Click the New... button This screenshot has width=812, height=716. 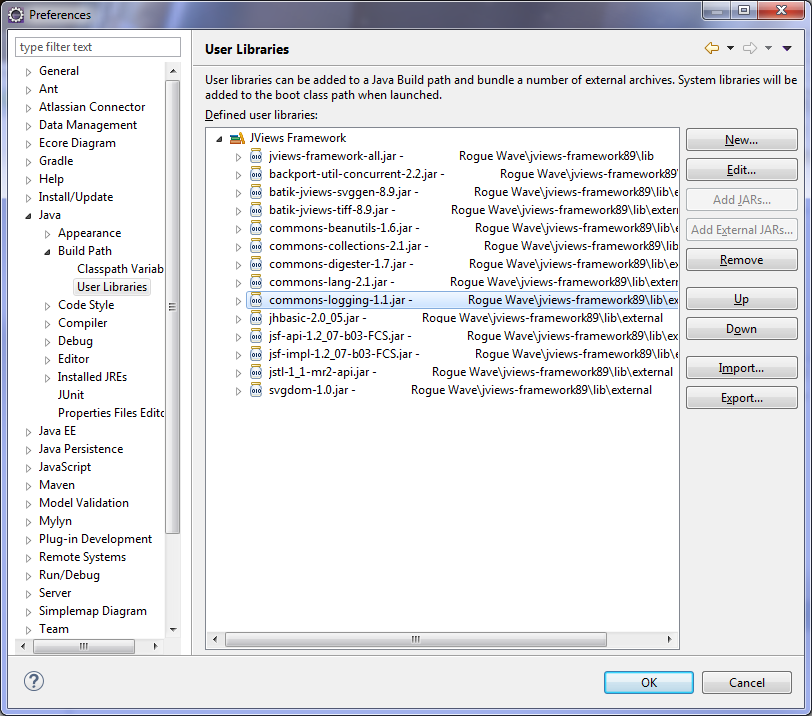click(x=741, y=140)
